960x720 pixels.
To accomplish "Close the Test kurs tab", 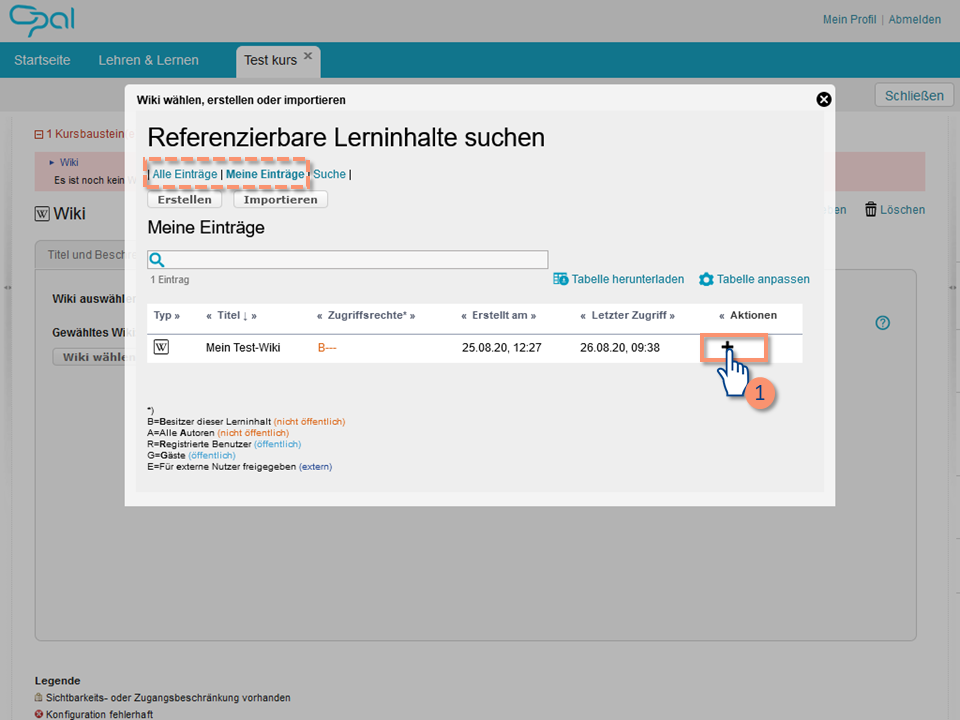I will 308,56.
